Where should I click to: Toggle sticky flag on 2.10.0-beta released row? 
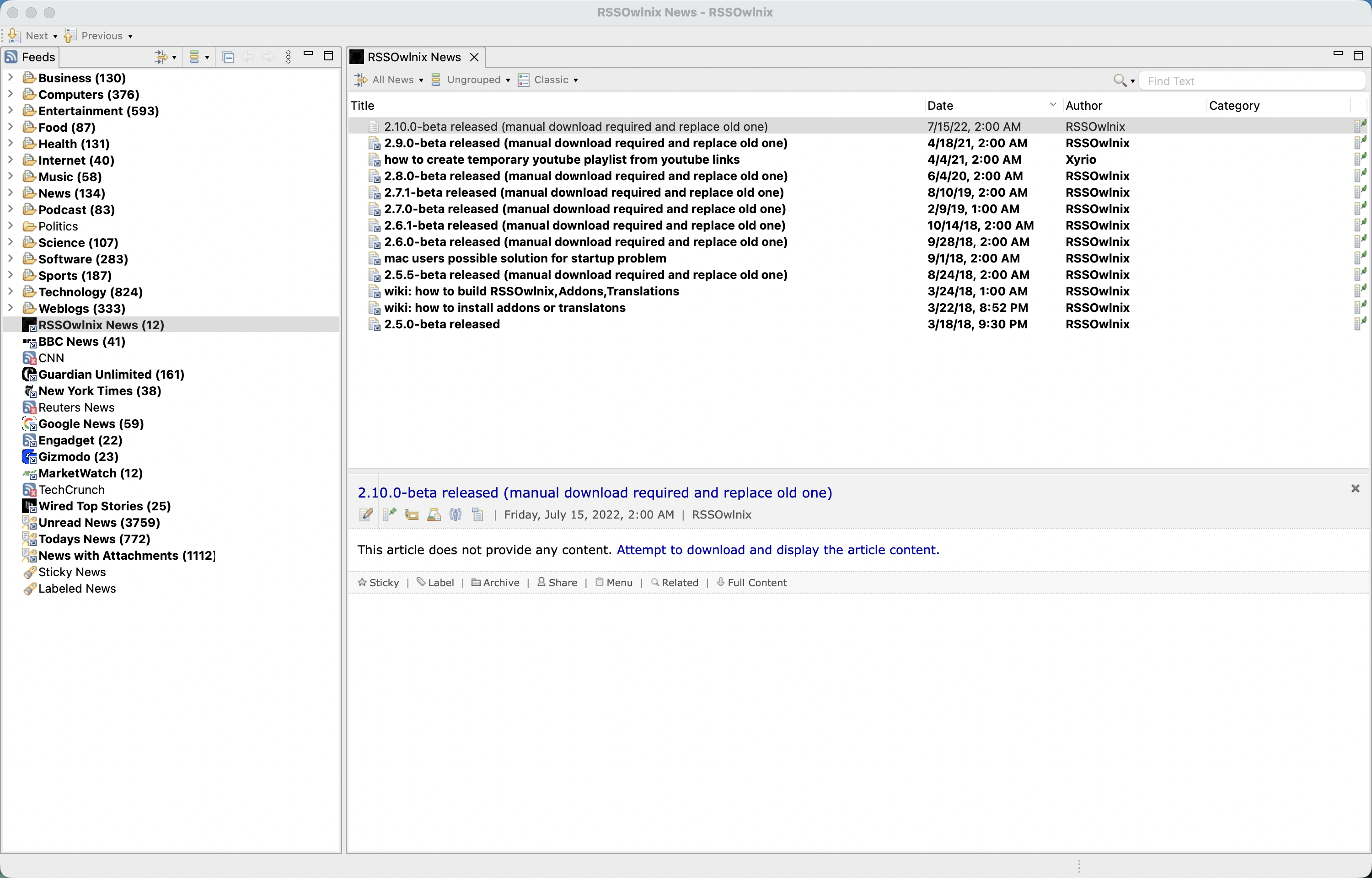(1360, 126)
